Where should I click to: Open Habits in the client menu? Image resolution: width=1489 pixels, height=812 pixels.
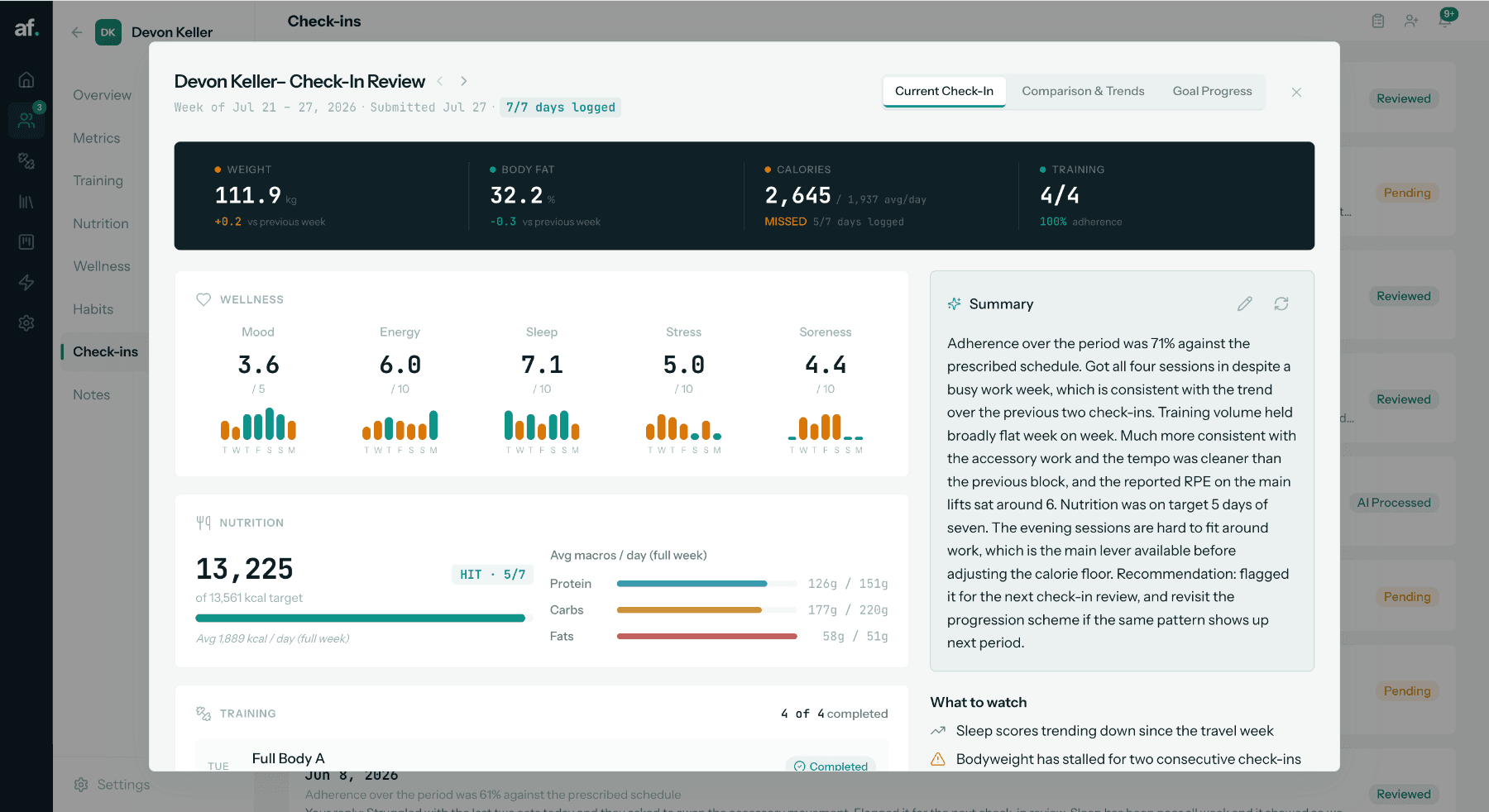93,309
